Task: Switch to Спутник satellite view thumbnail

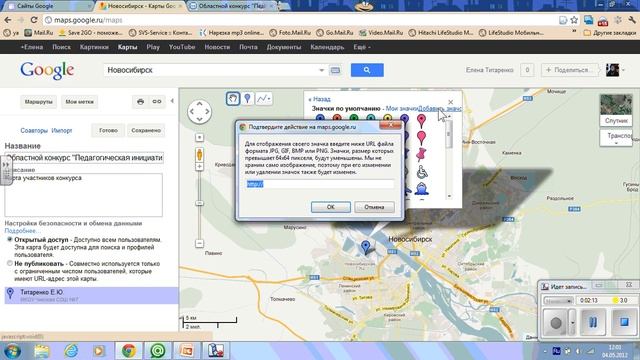Action: coord(616,109)
